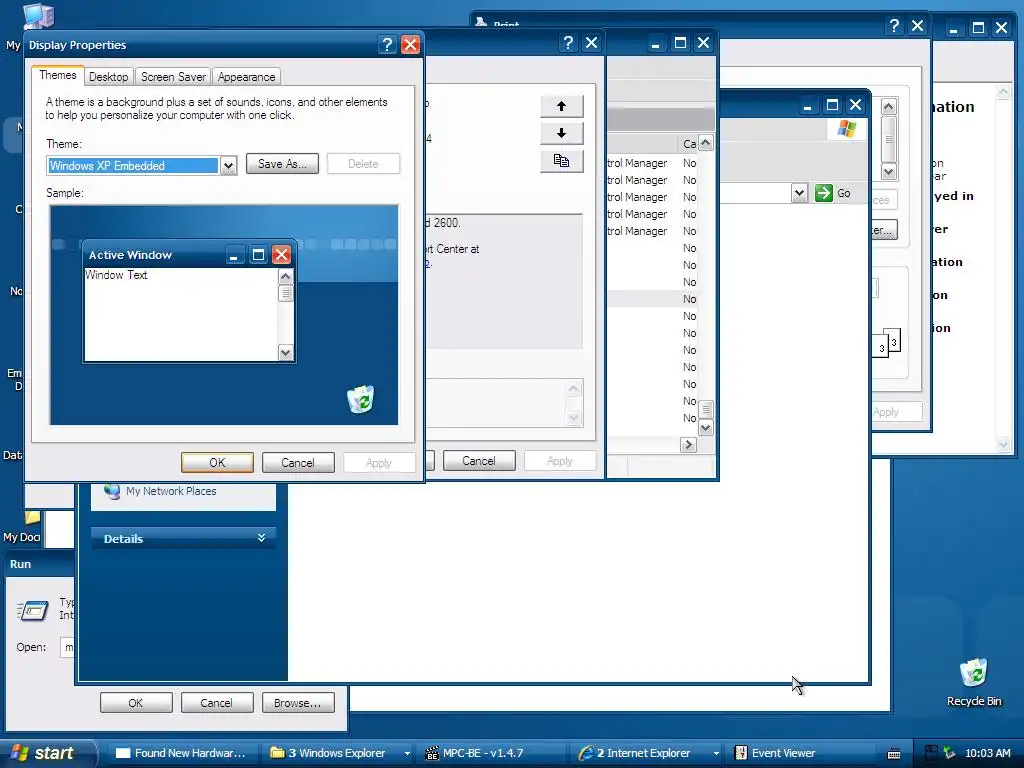Select Found New Hardware taskbar button
The height and width of the screenshot is (768, 1024).
click(181, 753)
